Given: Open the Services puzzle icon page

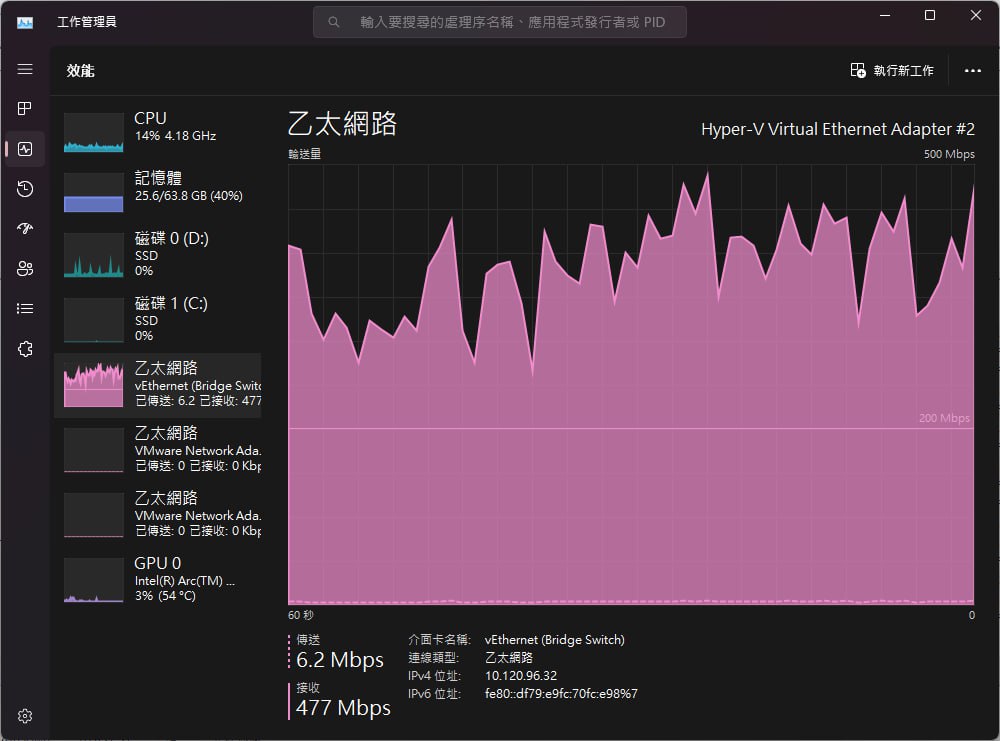Looking at the screenshot, I should click(x=25, y=349).
